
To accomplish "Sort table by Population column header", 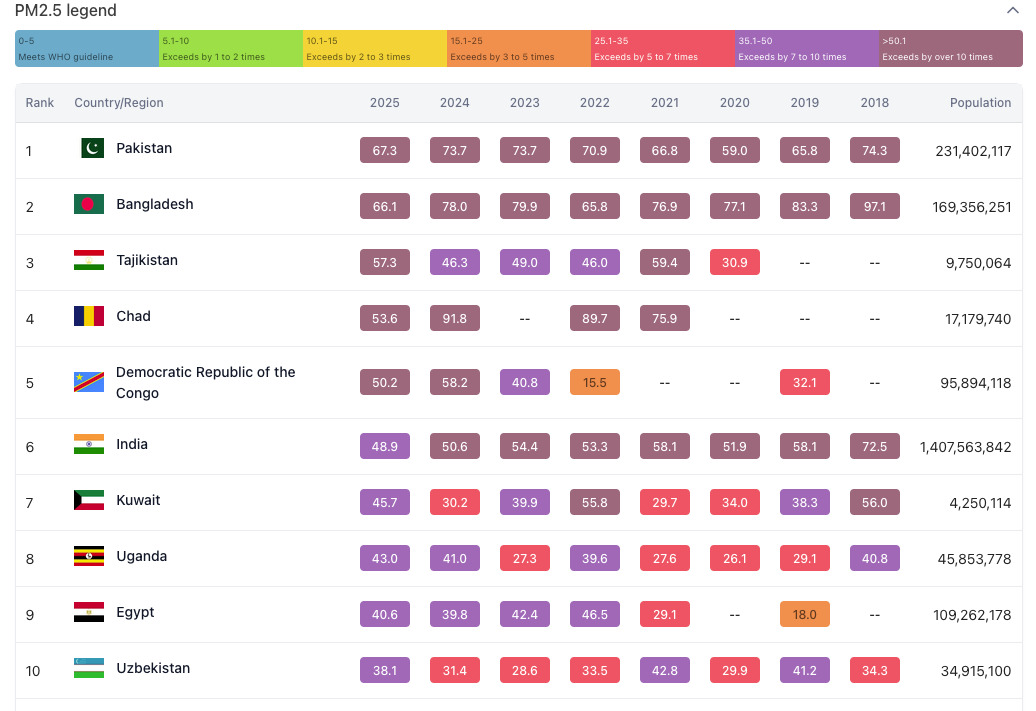I will click(980, 103).
